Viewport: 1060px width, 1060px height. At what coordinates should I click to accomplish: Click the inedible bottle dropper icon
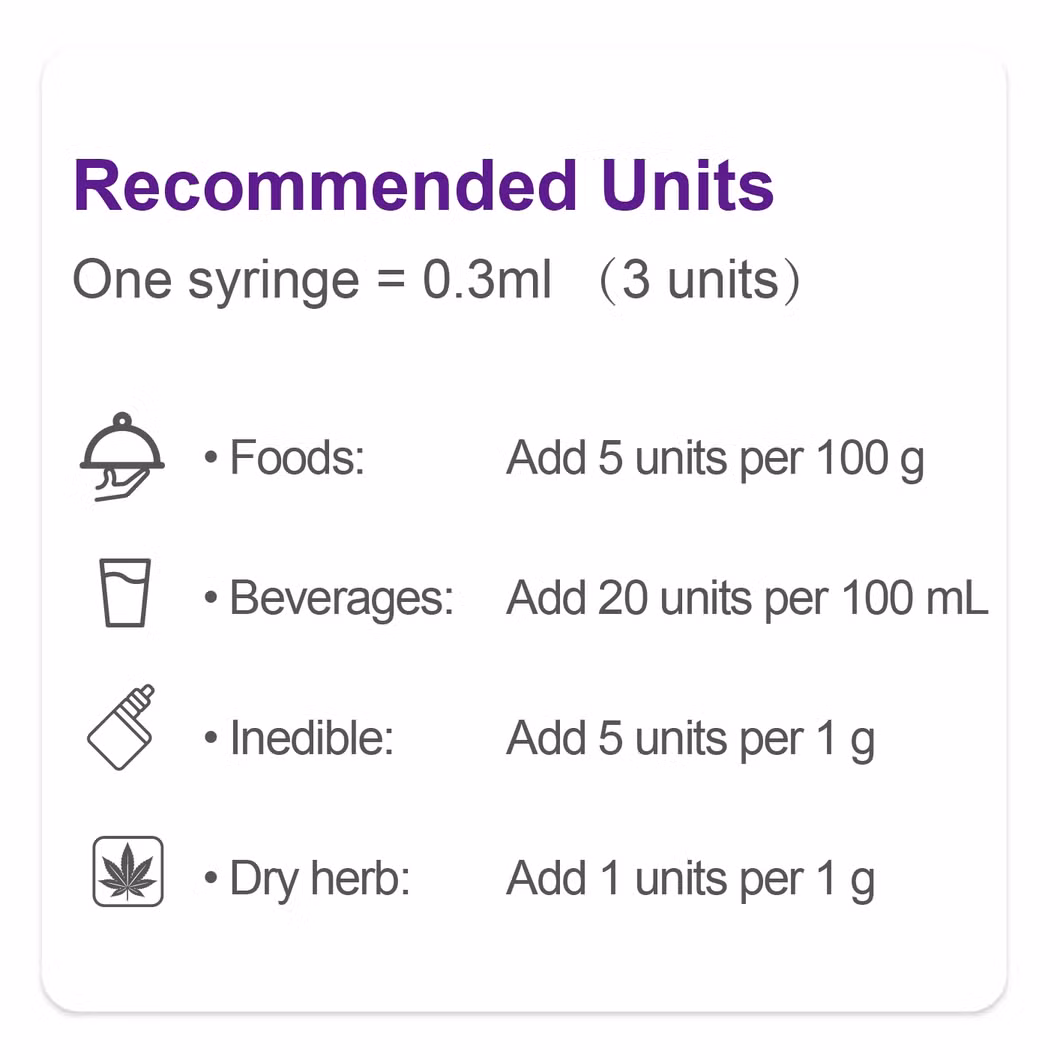(122, 727)
